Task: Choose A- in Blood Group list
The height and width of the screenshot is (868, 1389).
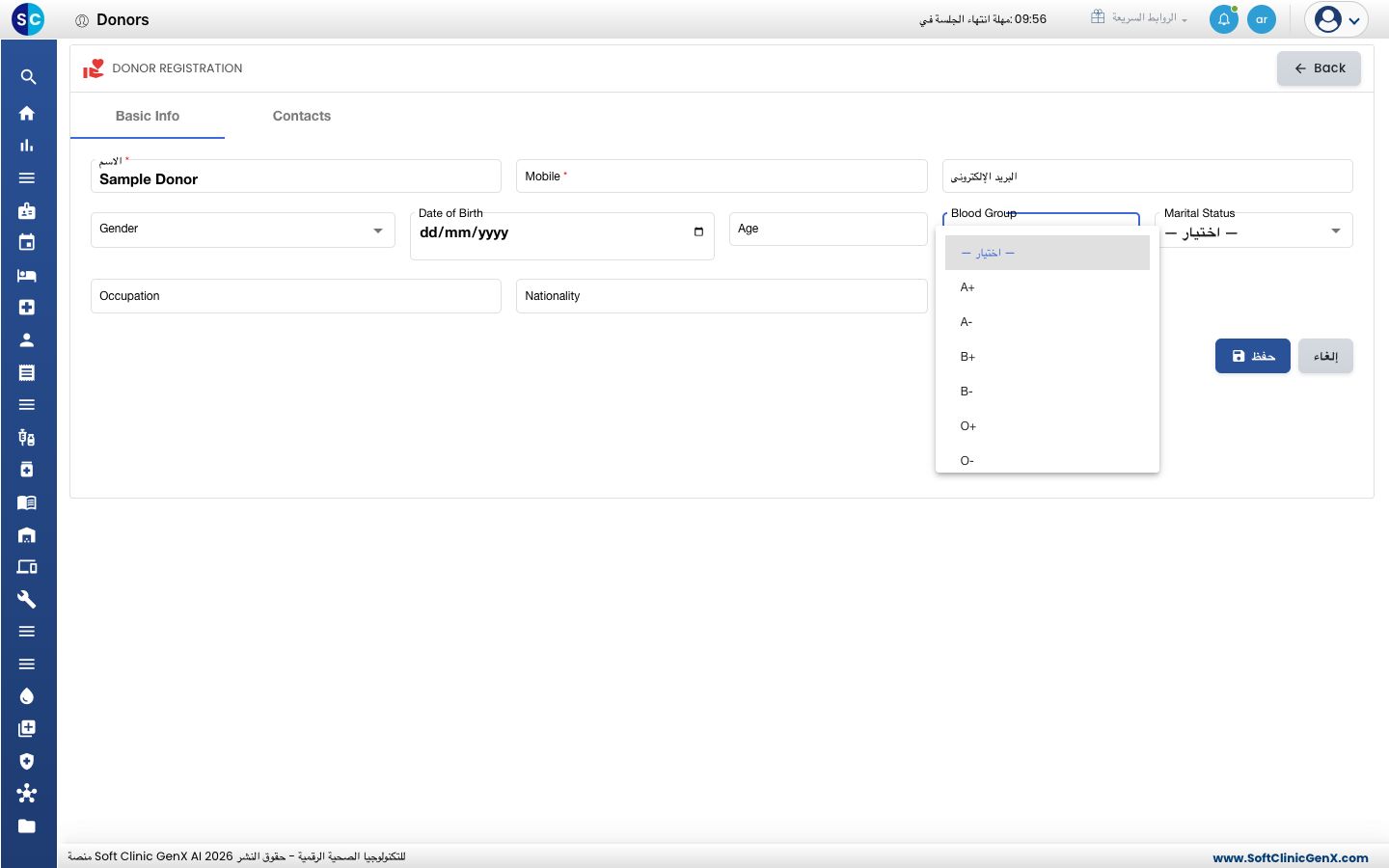Action: point(1048,322)
